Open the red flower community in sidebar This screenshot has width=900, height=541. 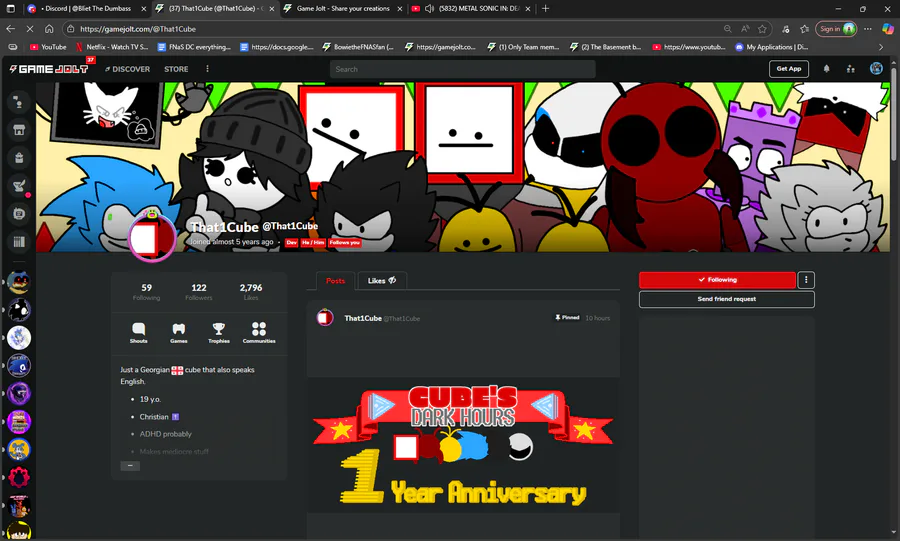[19, 477]
